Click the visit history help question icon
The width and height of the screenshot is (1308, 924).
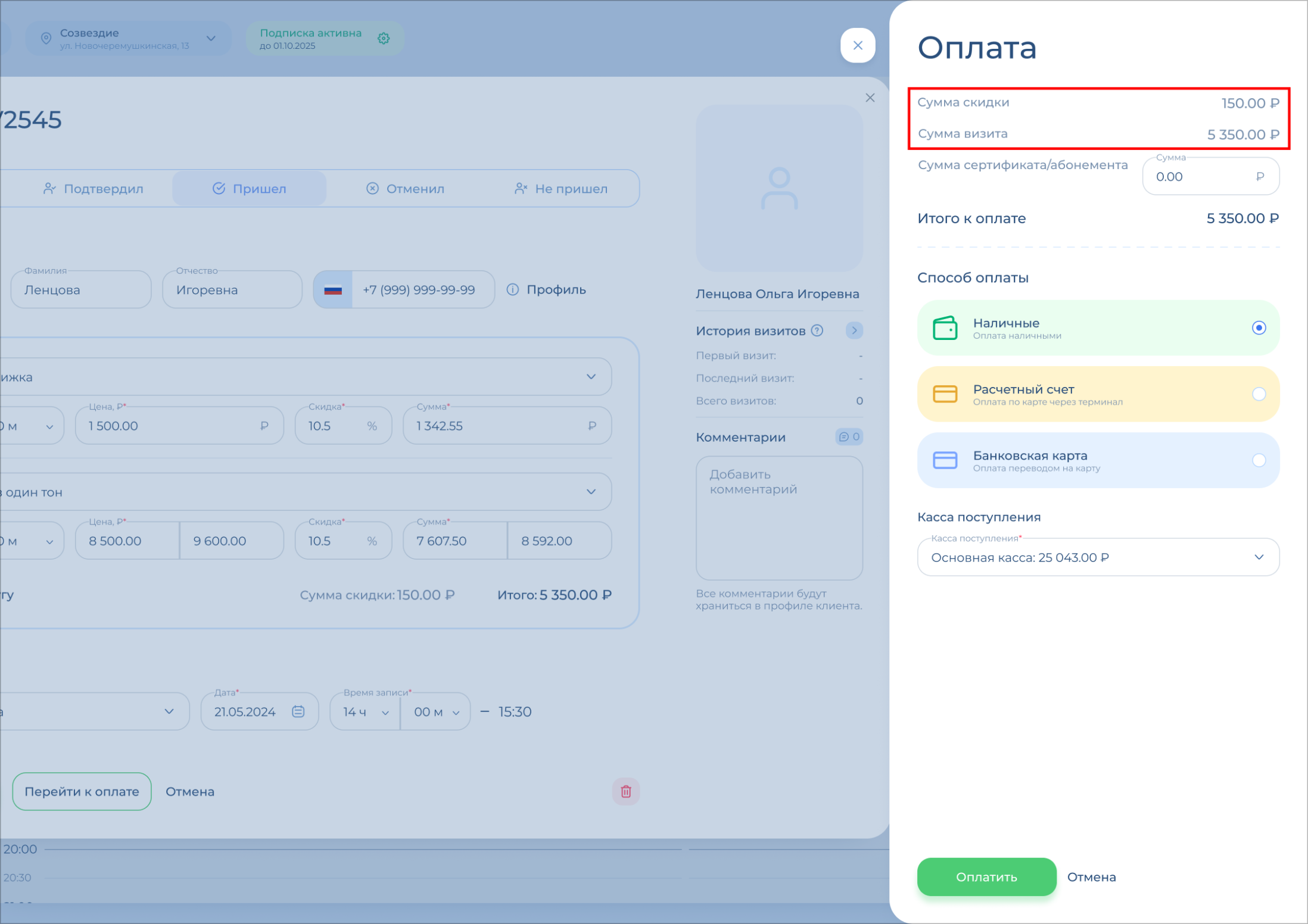tap(817, 330)
